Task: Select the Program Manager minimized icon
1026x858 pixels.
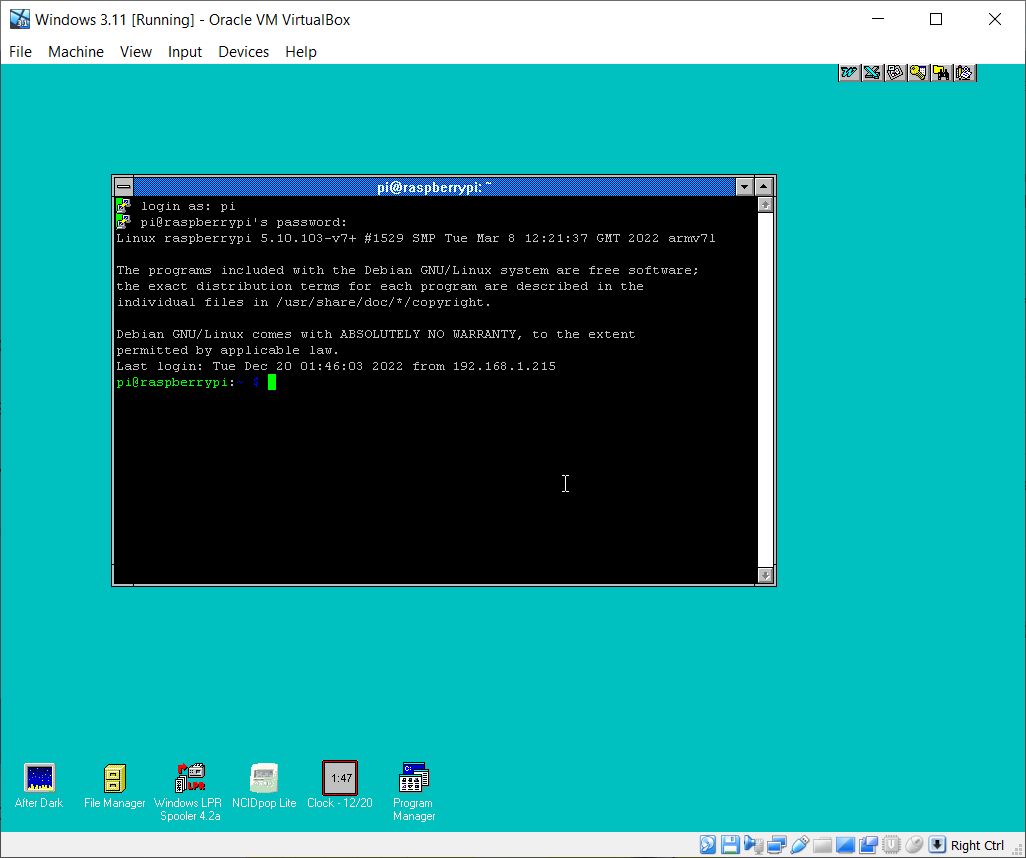Action: coord(414,792)
